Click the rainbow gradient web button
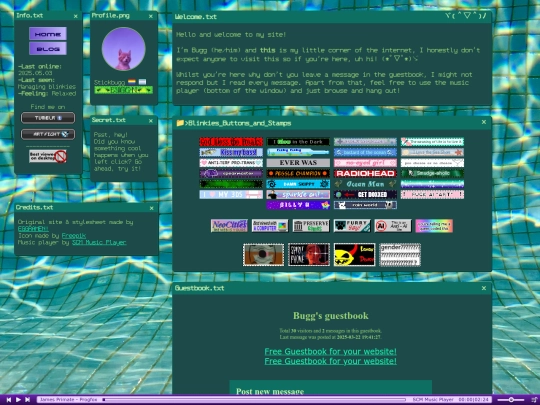This screenshot has height=405, width=540. [434, 226]
